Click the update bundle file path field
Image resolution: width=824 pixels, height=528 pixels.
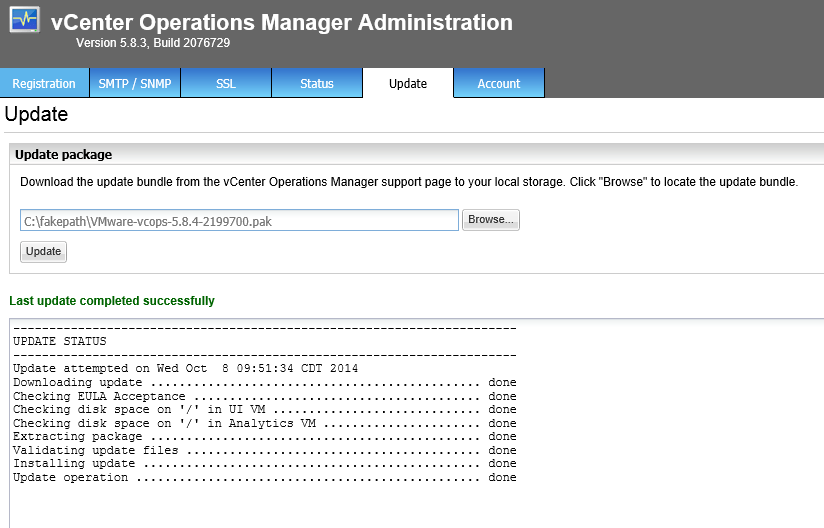tap(239, 221)
